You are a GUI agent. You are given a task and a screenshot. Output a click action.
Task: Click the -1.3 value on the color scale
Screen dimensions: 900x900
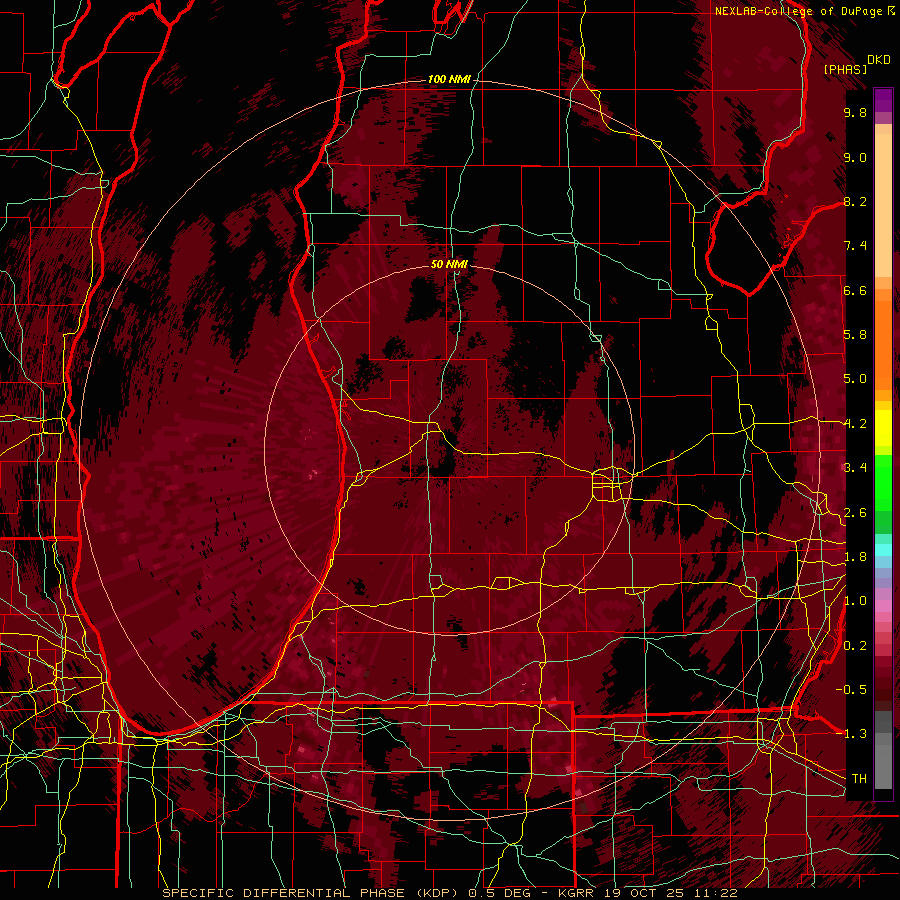click(x=851, y=734)
